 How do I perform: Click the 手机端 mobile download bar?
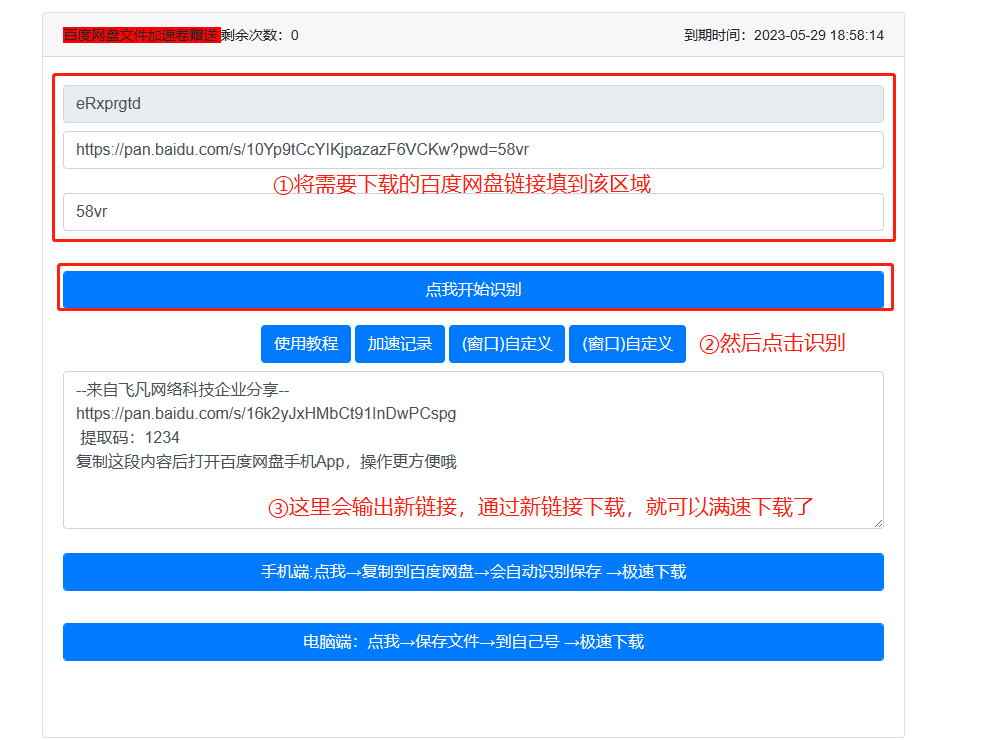[474, 572]
